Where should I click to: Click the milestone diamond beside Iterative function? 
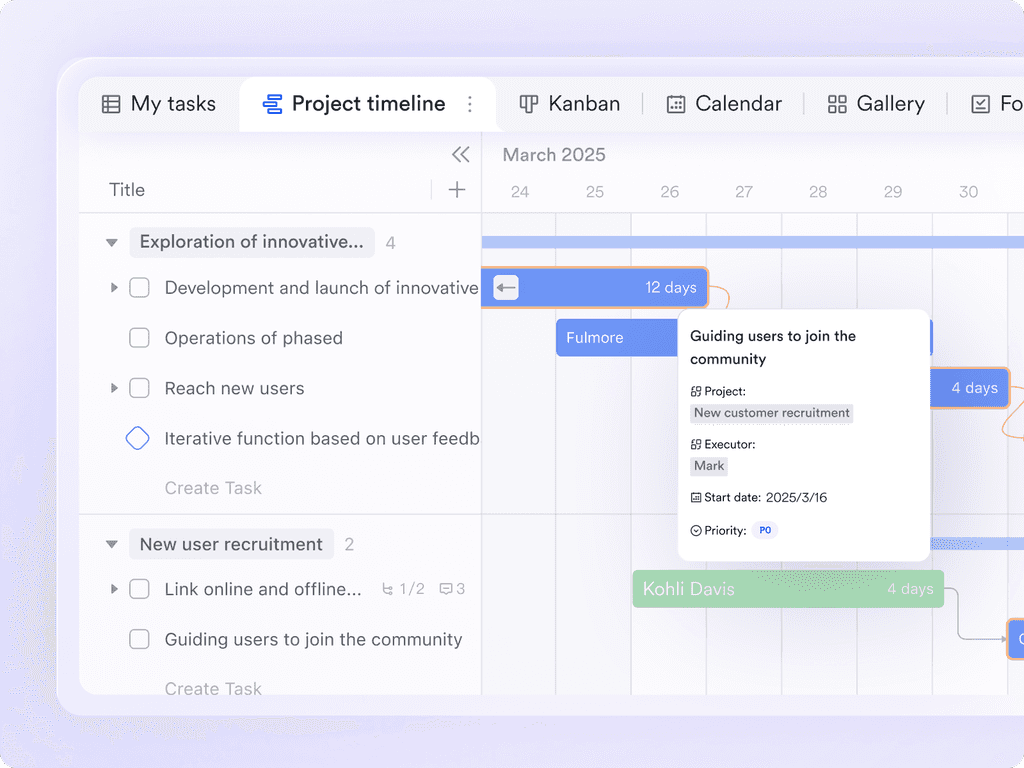(139, 438)
